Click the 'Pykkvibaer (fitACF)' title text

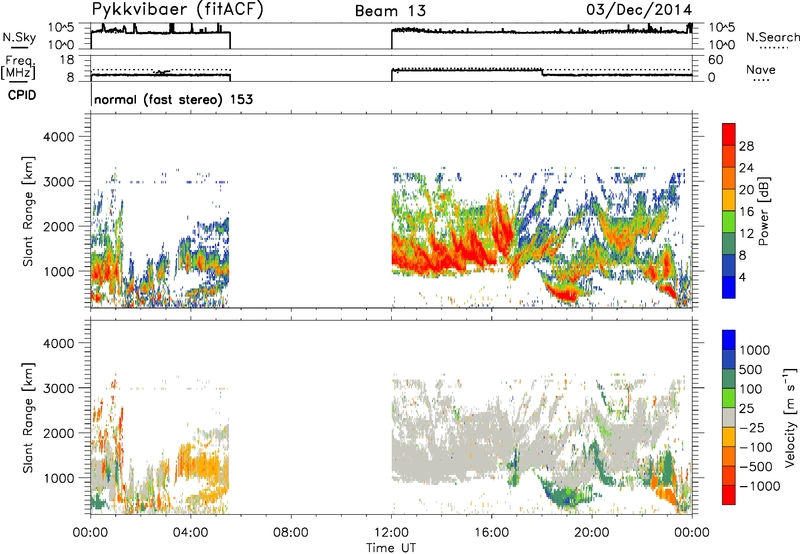coord(178,10)
